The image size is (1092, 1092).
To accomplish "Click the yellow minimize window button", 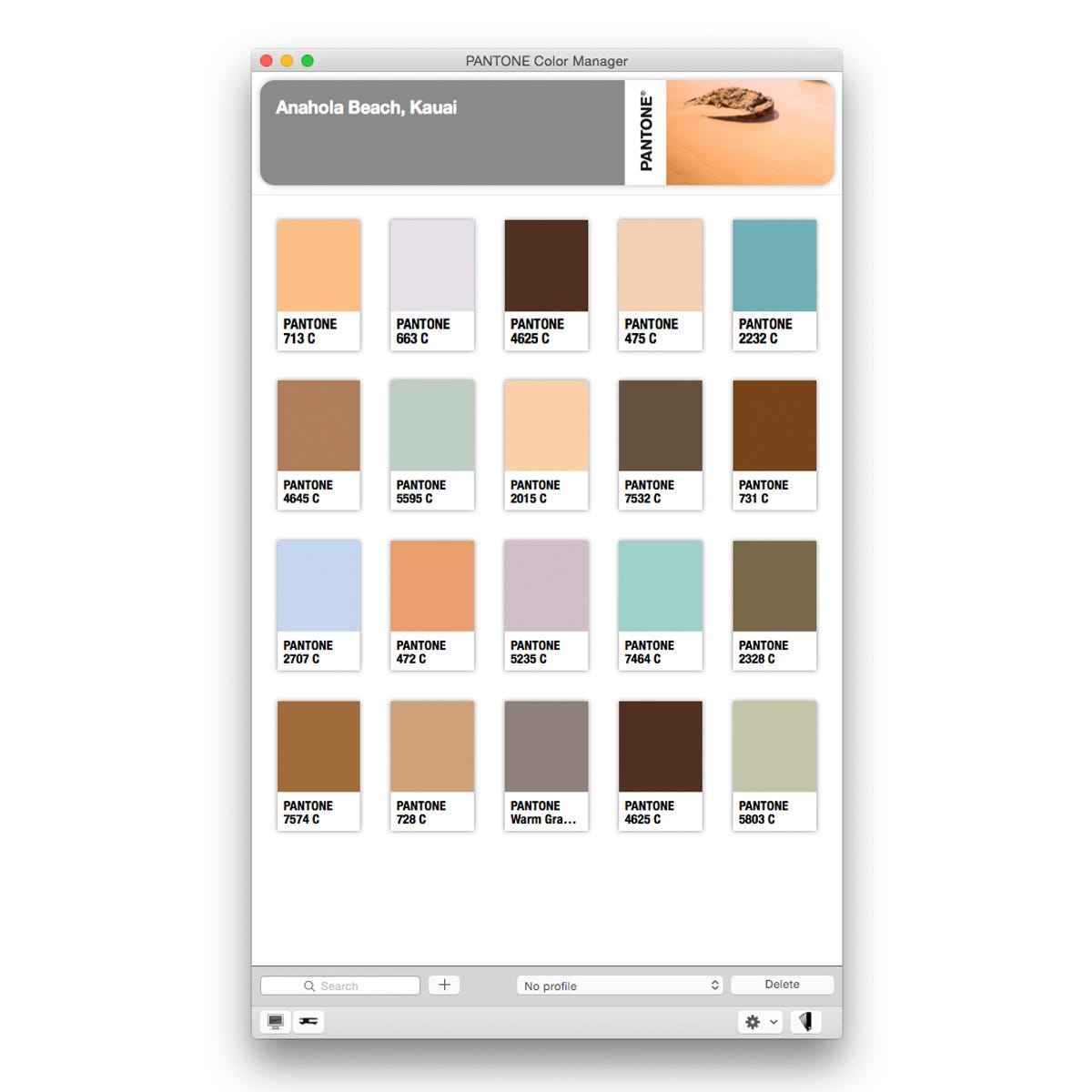I will [287, 61].
